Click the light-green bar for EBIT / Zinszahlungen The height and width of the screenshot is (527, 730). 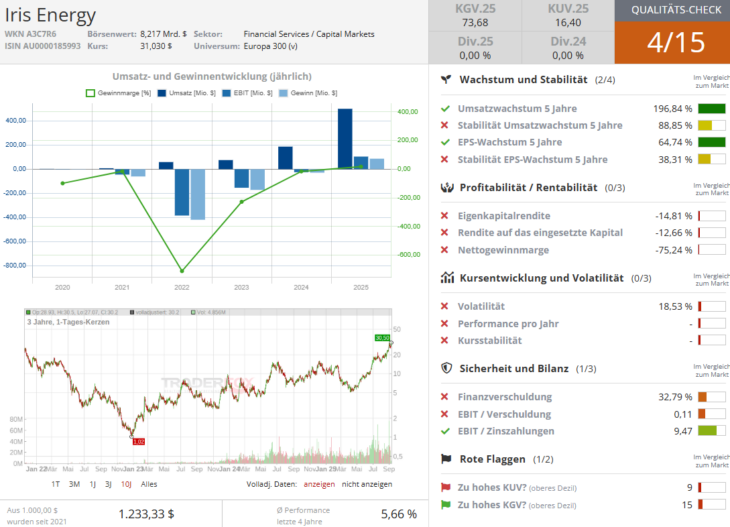coord(707,431)
